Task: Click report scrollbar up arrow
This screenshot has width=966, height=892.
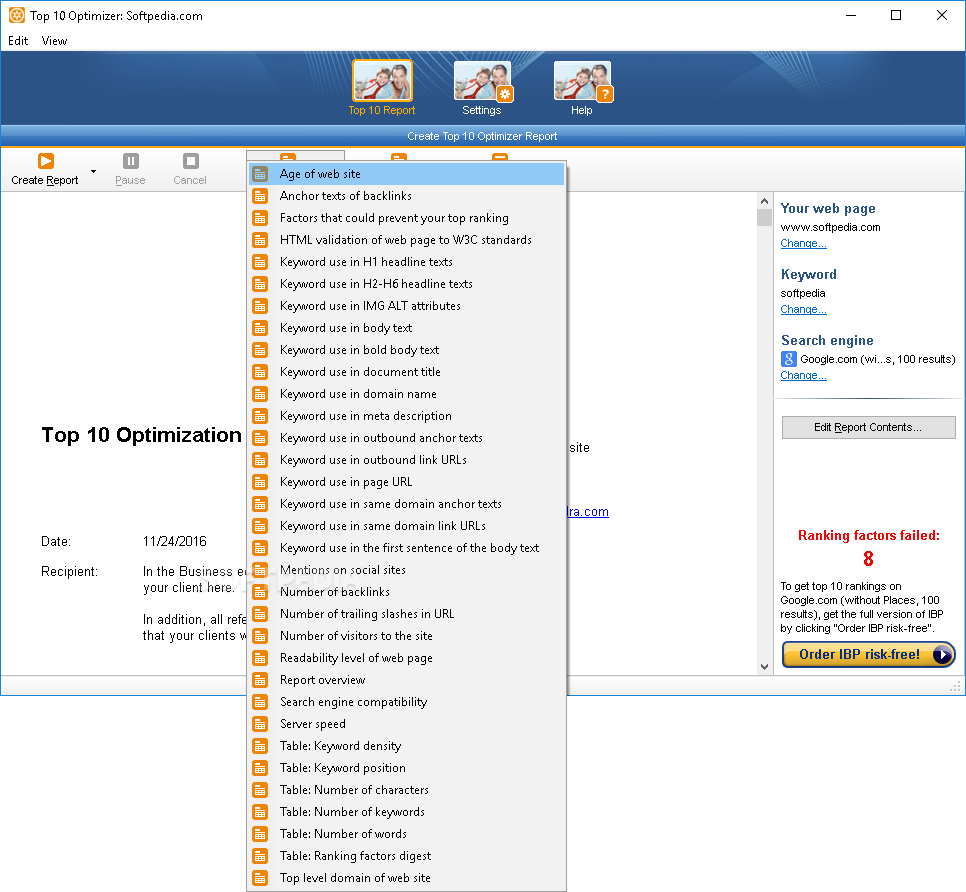Action: [764, 201]
